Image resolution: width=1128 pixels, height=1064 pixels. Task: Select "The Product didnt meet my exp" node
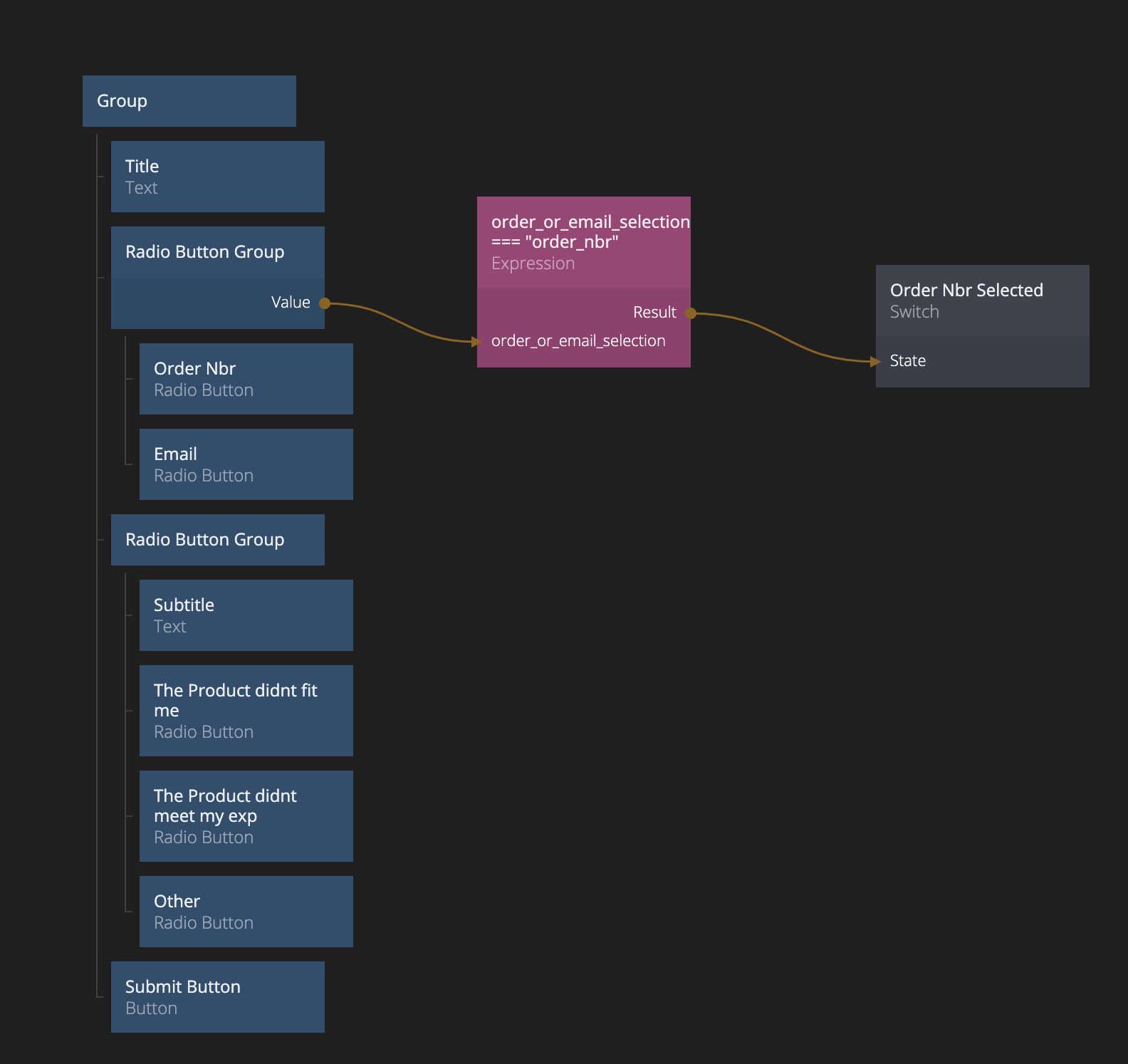(246, 816)
